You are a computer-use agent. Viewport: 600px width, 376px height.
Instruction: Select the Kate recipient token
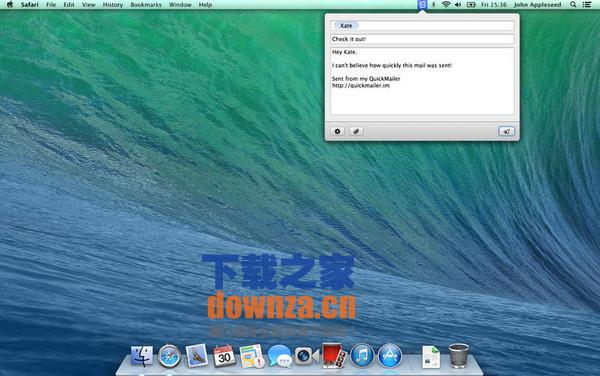[x=346, y=25]
